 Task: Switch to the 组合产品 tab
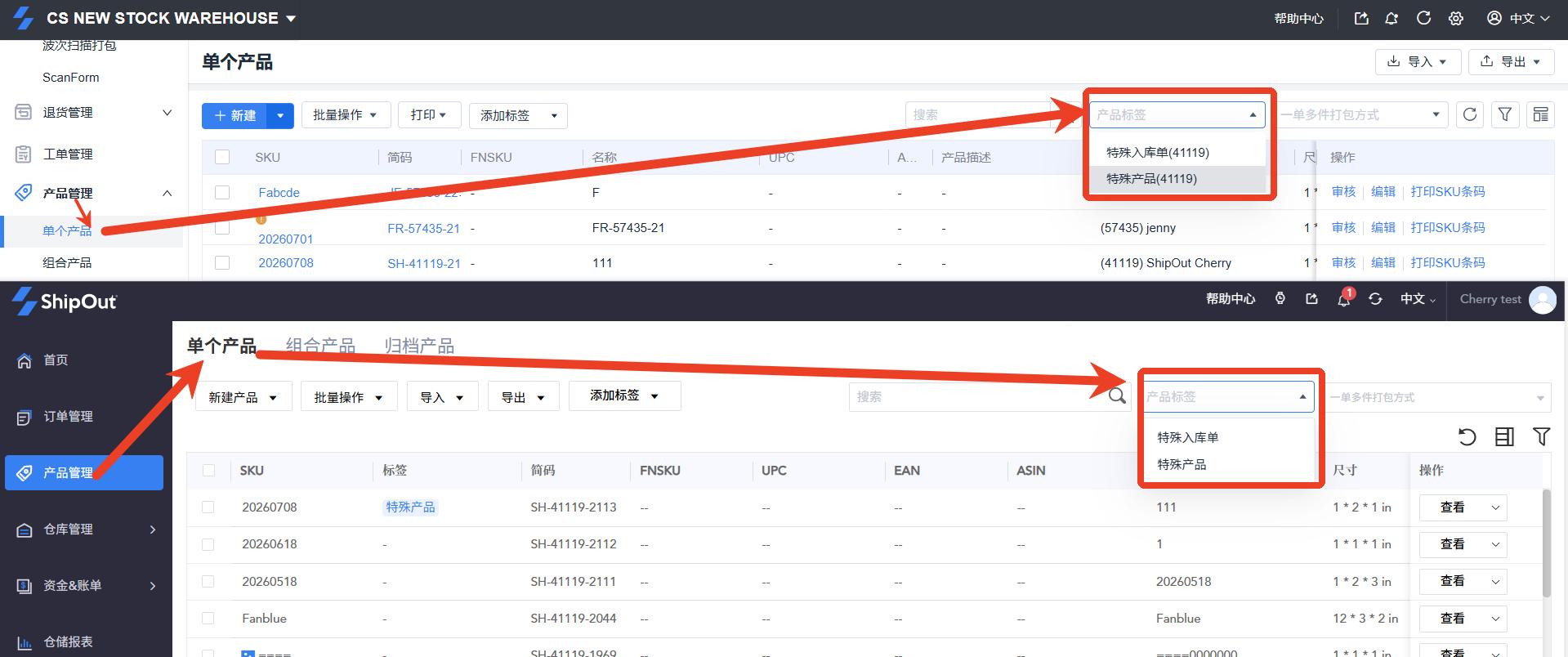click(x=320, y=346)
